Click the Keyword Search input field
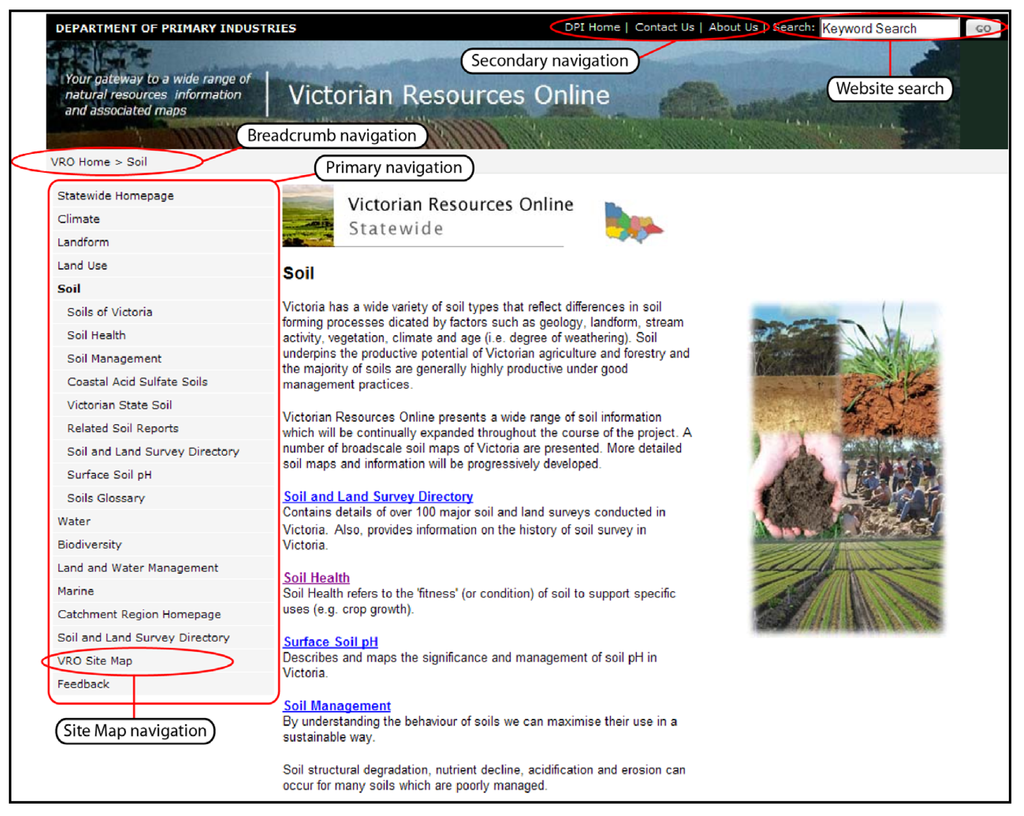1024x816 pixels. click(889, 29)
